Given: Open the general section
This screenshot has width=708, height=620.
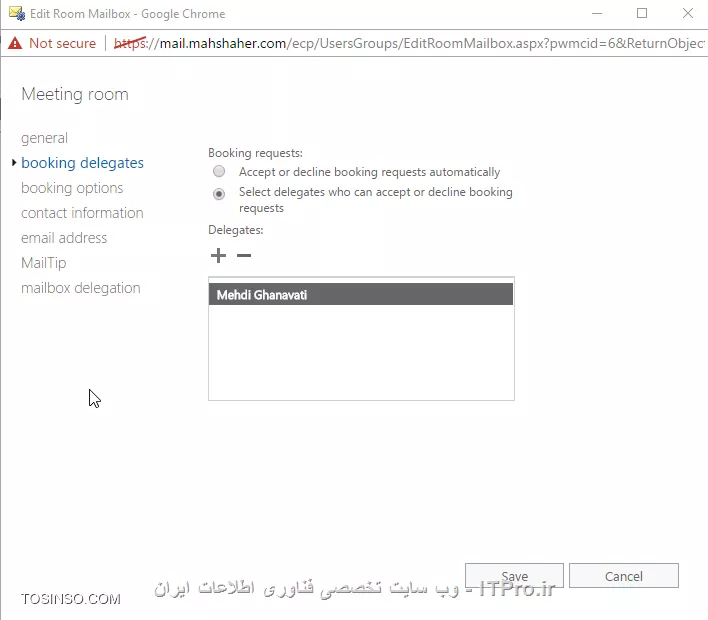Looking at the screenshot, I should [x=44, y=138].
